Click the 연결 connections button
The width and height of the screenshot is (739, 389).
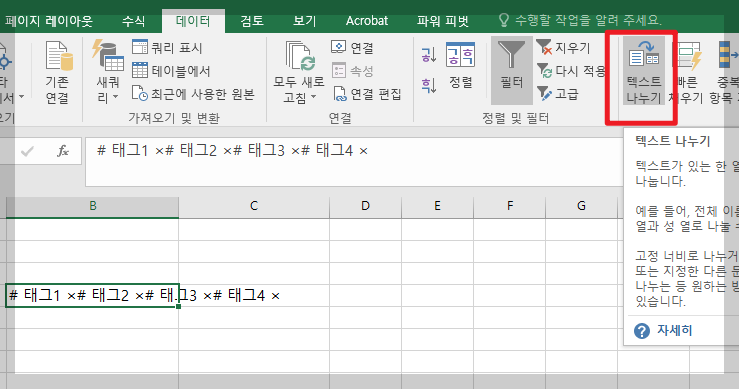click(353, 48)
